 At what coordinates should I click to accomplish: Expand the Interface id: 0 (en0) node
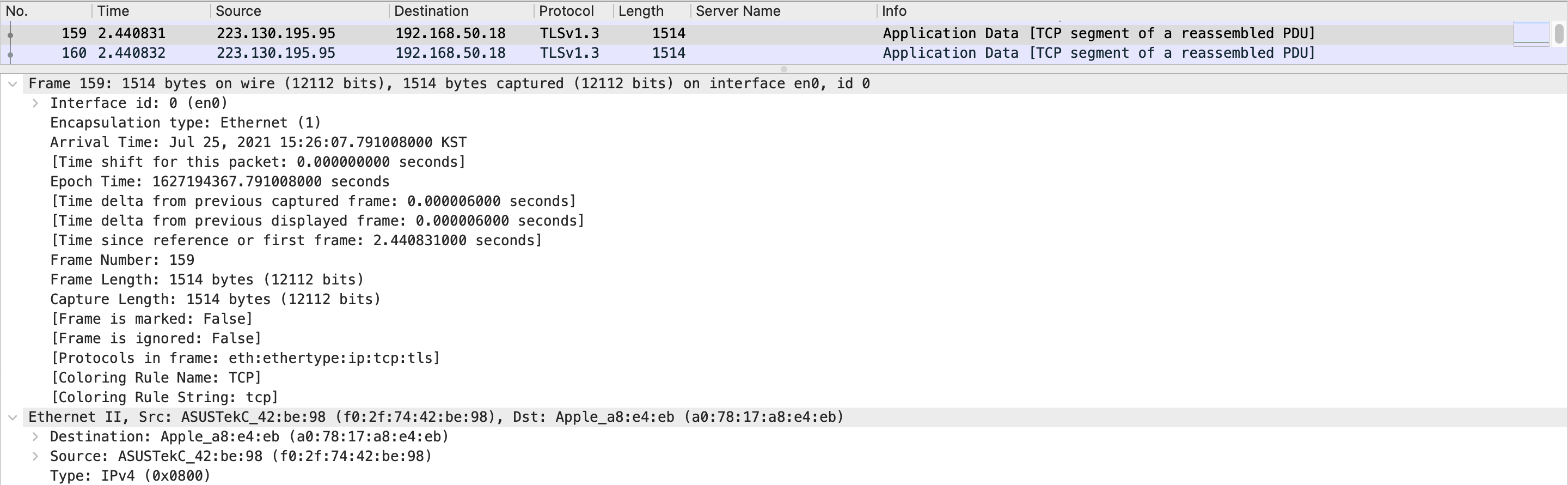tap(35, 104)
